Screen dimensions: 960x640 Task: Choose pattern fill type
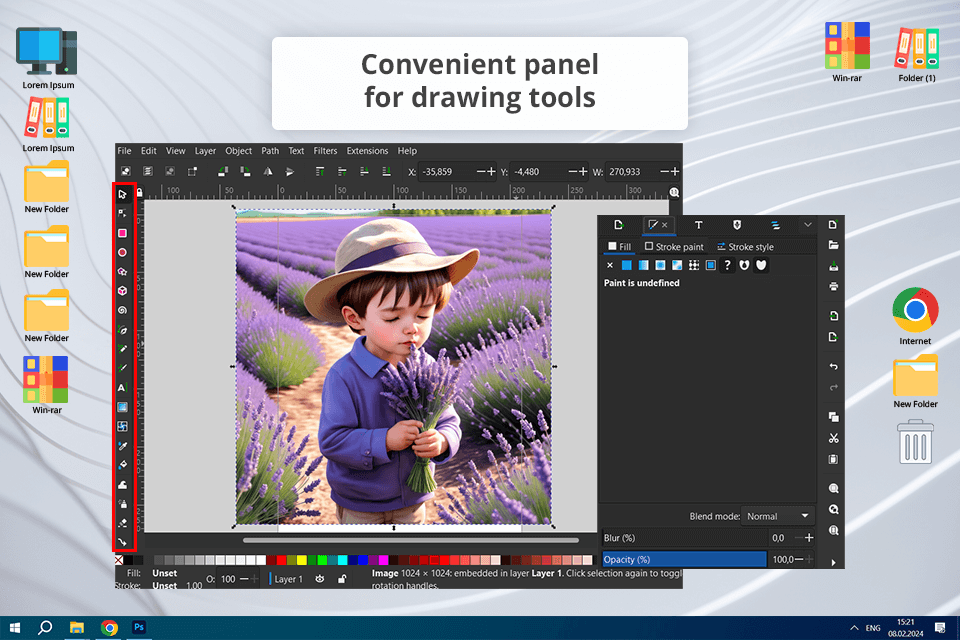tap(694, 265)
